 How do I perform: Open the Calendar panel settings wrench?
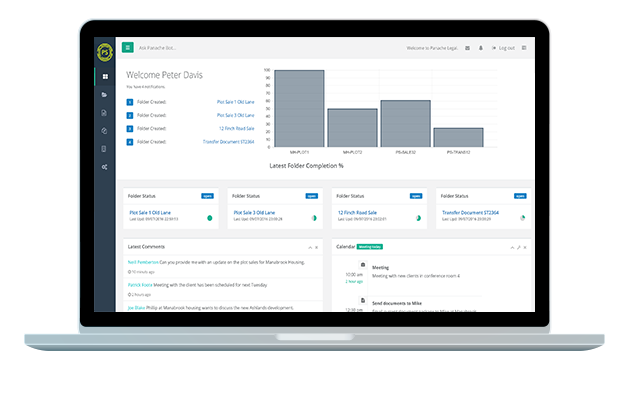click(518, 247)
